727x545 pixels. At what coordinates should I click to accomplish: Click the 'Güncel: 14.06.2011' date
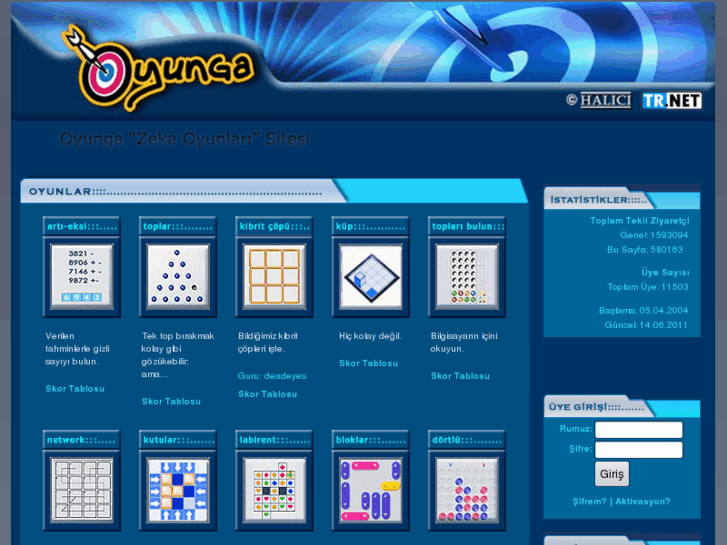pos(646,325)
